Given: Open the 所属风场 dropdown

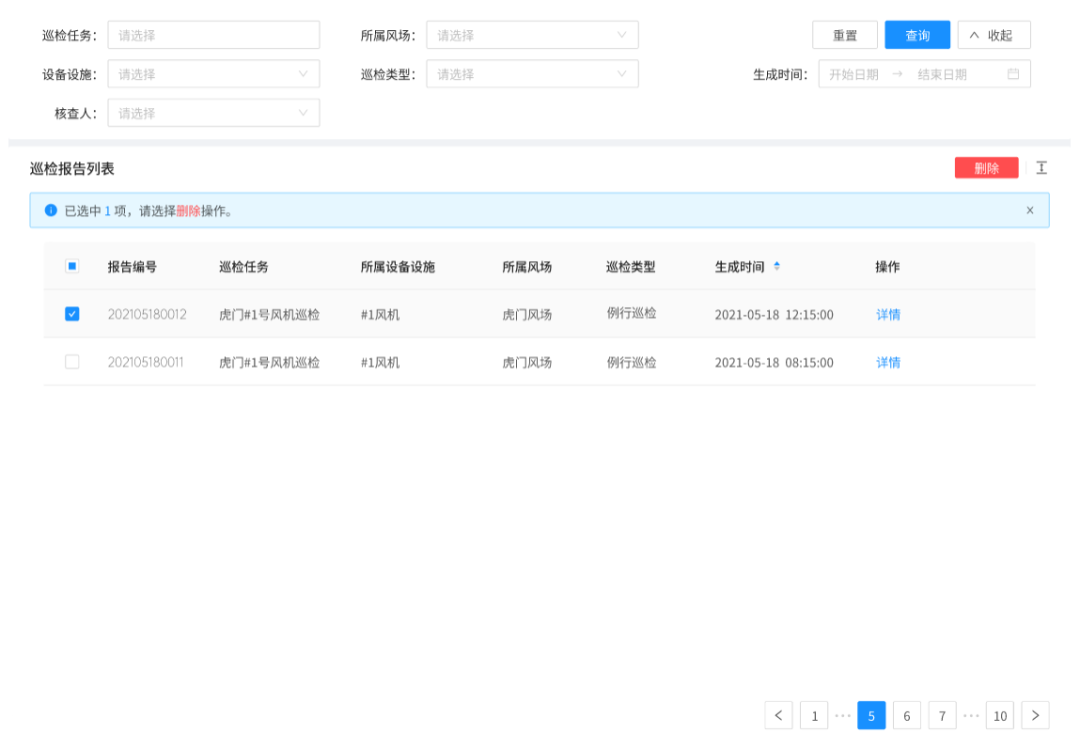Looking at the screenshot, I should 532,35.
